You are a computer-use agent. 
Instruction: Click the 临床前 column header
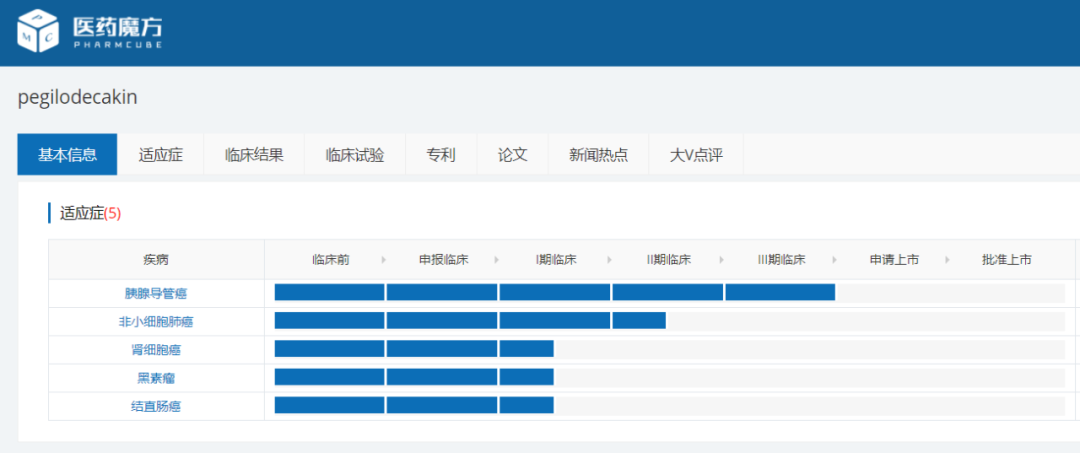(330, 260)
